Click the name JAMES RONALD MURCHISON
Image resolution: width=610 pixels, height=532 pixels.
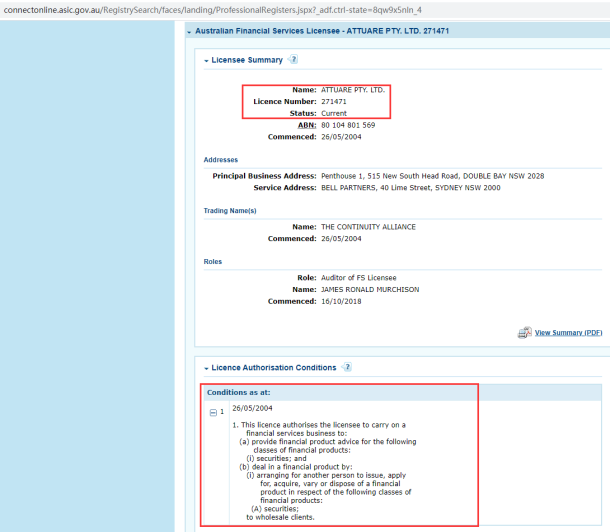370,289
